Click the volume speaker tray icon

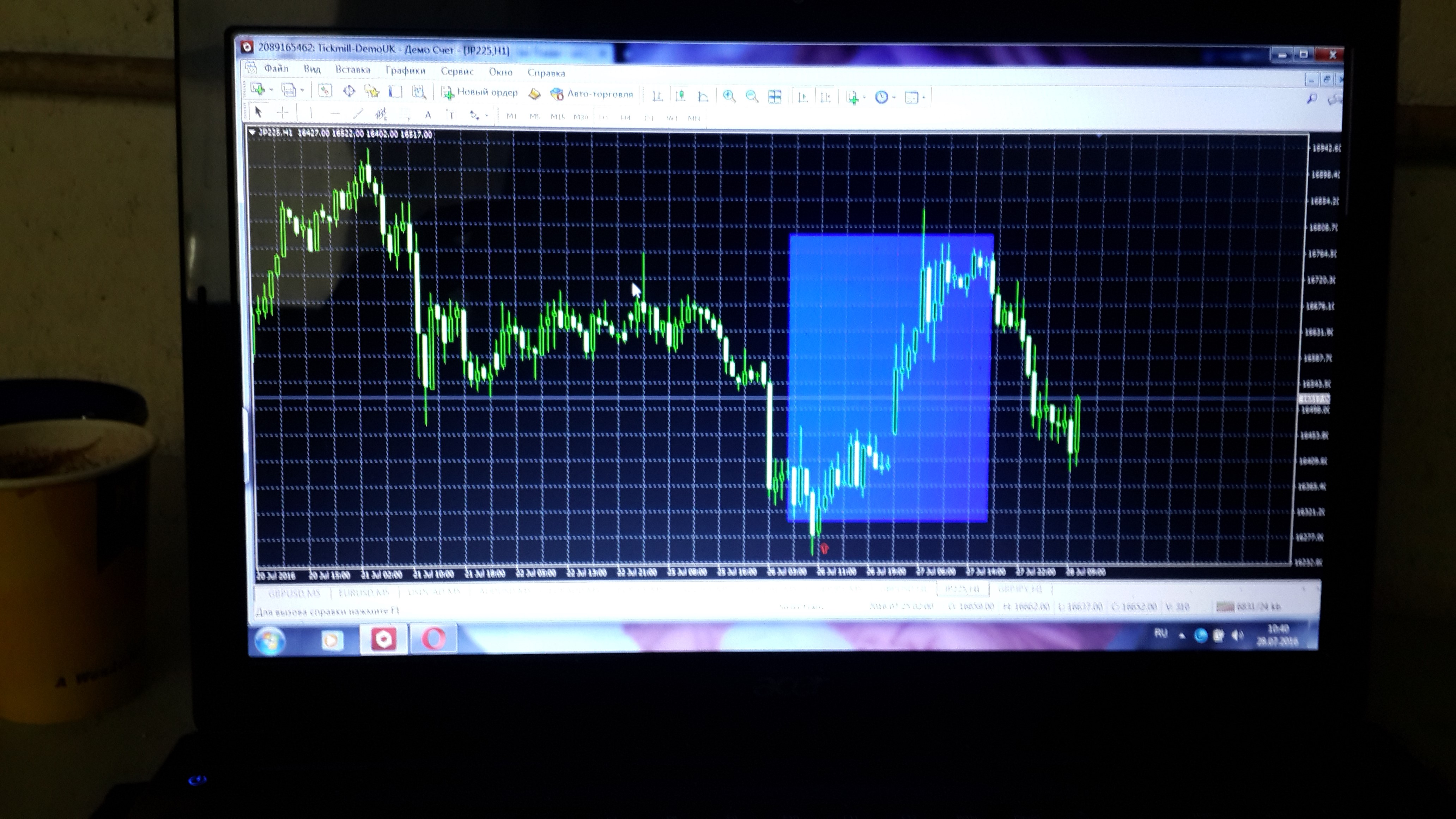pos(1237,635)
